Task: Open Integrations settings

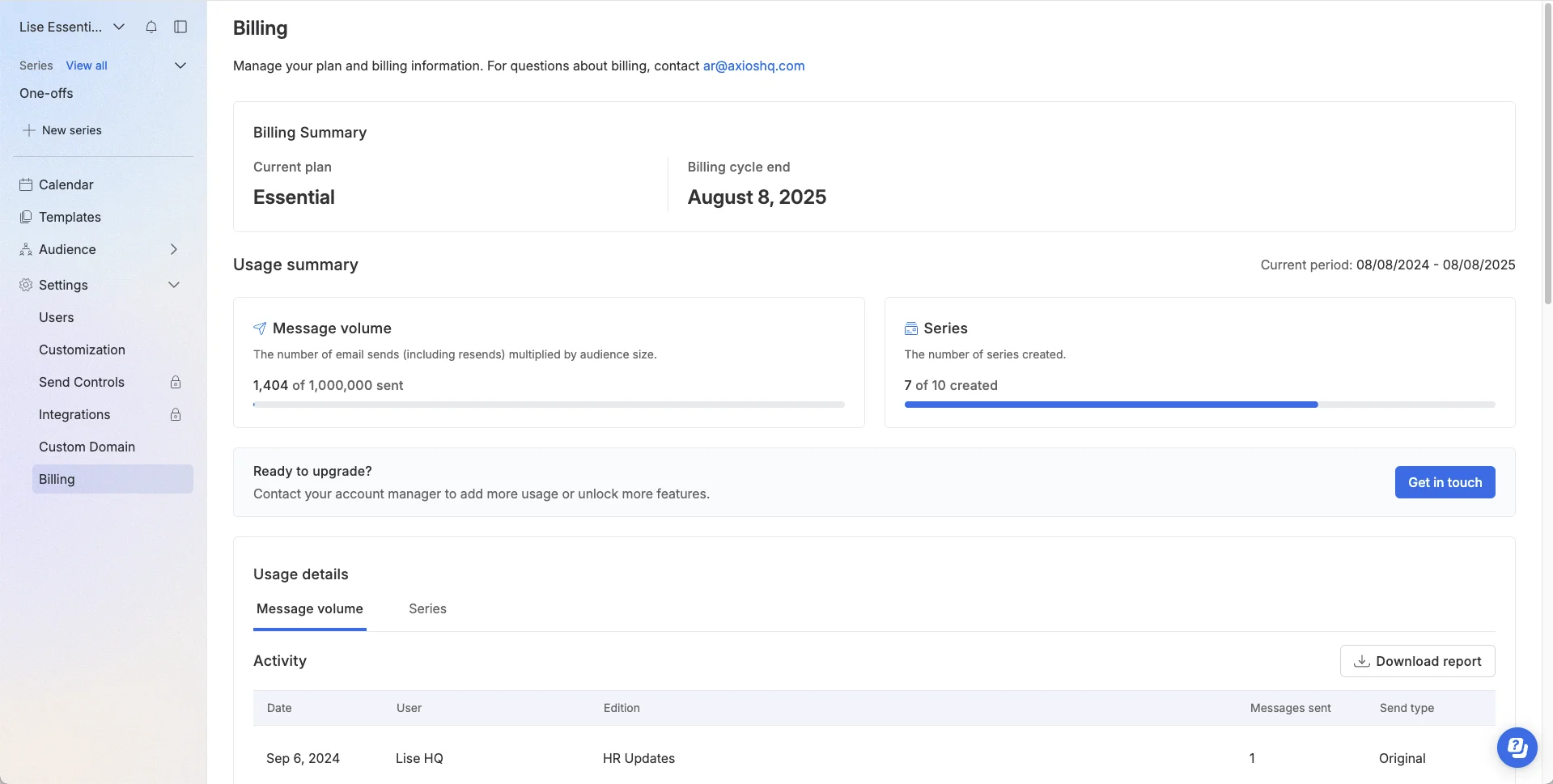Action: [74, 414]
